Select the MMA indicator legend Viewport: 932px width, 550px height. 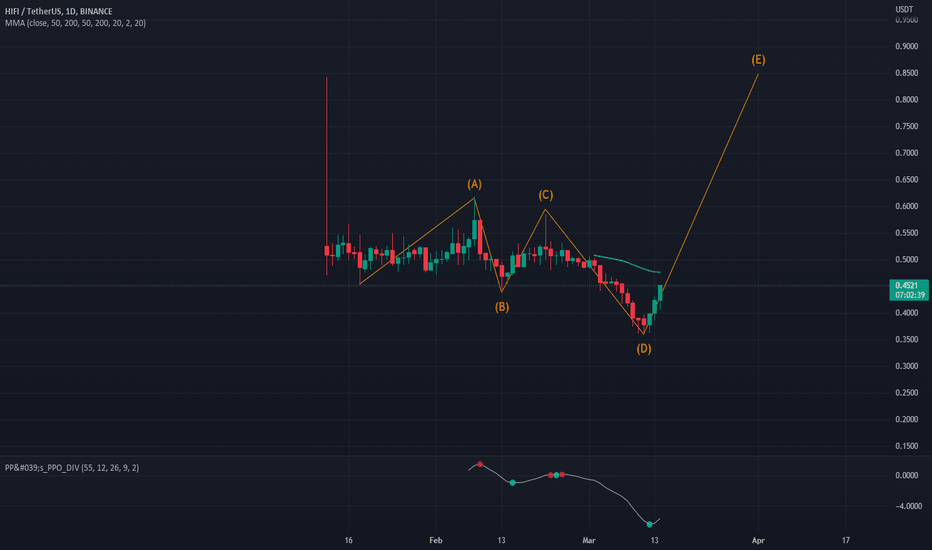coord(75,23)
